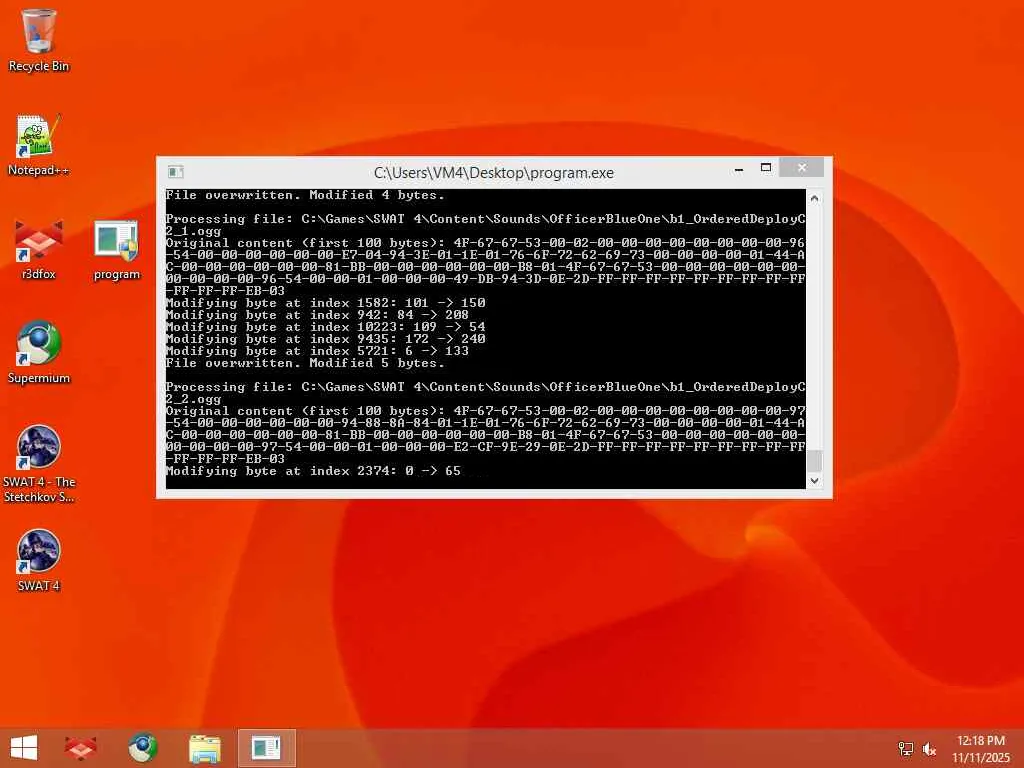
Task: Click line 'Modifying byte at index 1582: 101 -> 150'
Action: (x=325, y=302)
